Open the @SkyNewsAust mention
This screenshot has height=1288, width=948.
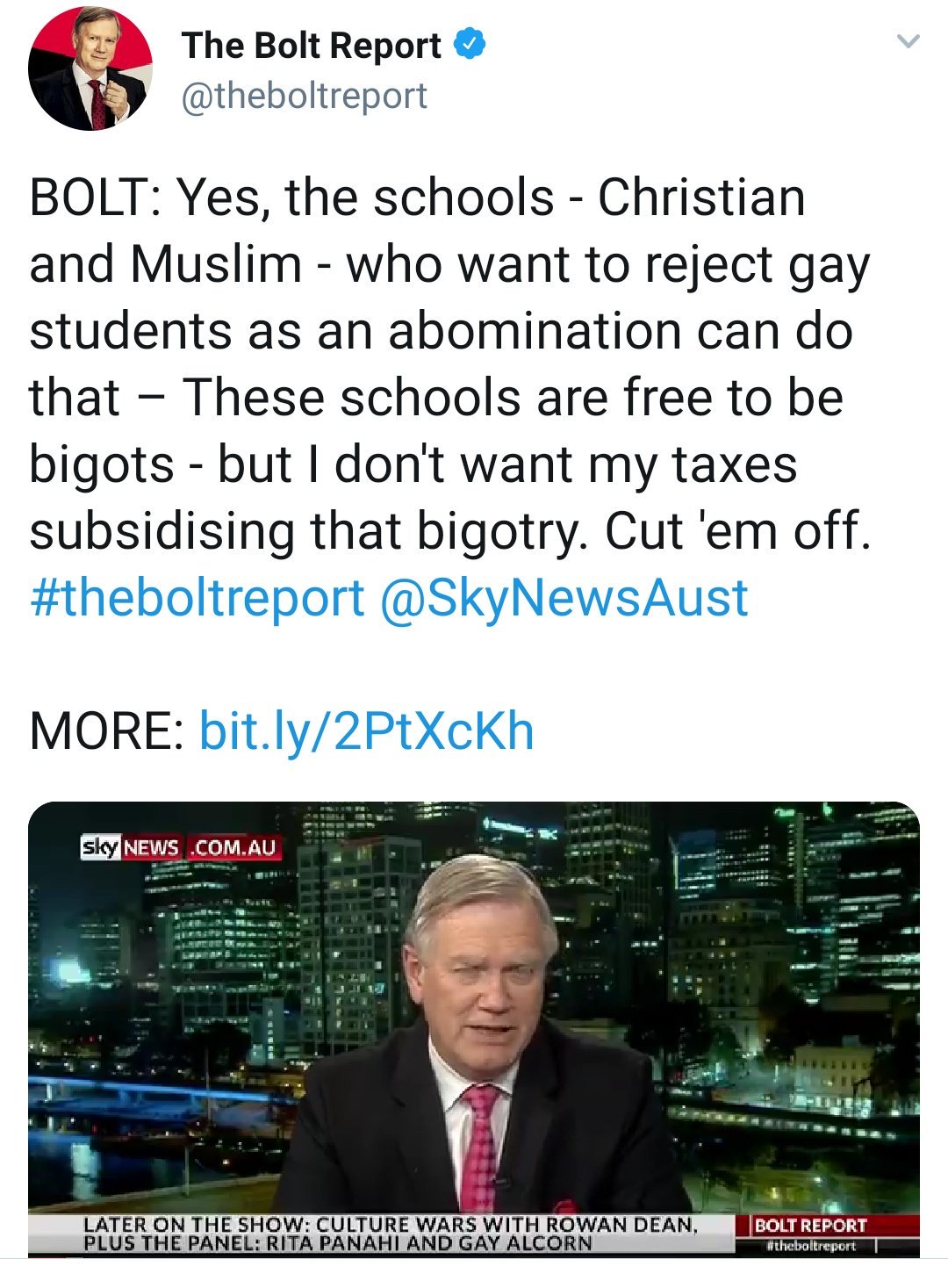pyautogui.click(x=564, y=598)
